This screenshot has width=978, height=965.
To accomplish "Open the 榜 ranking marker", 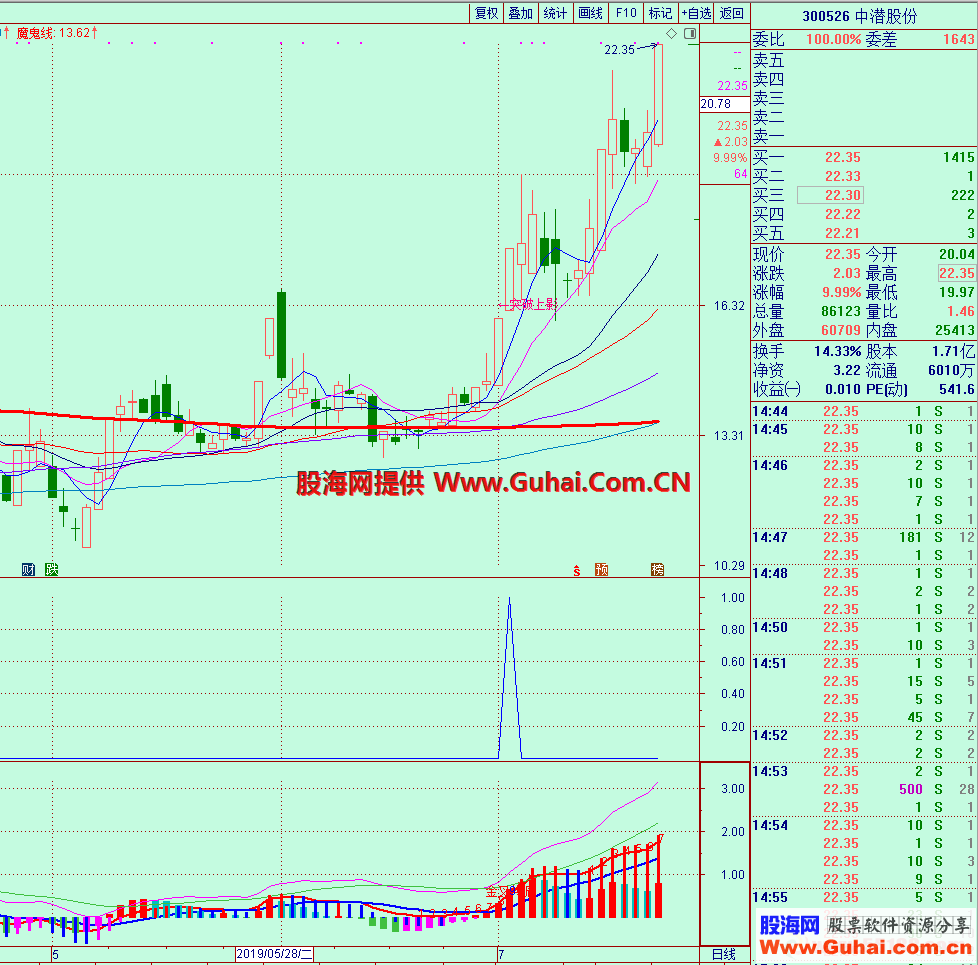I will 657,569.
